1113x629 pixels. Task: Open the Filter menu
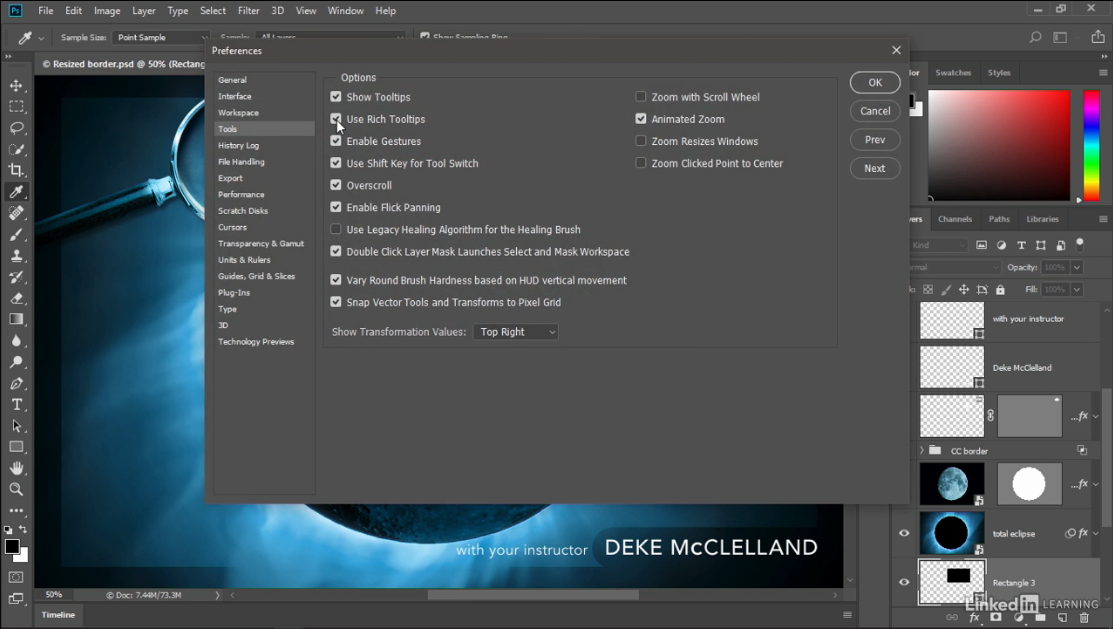click(248, 11)
